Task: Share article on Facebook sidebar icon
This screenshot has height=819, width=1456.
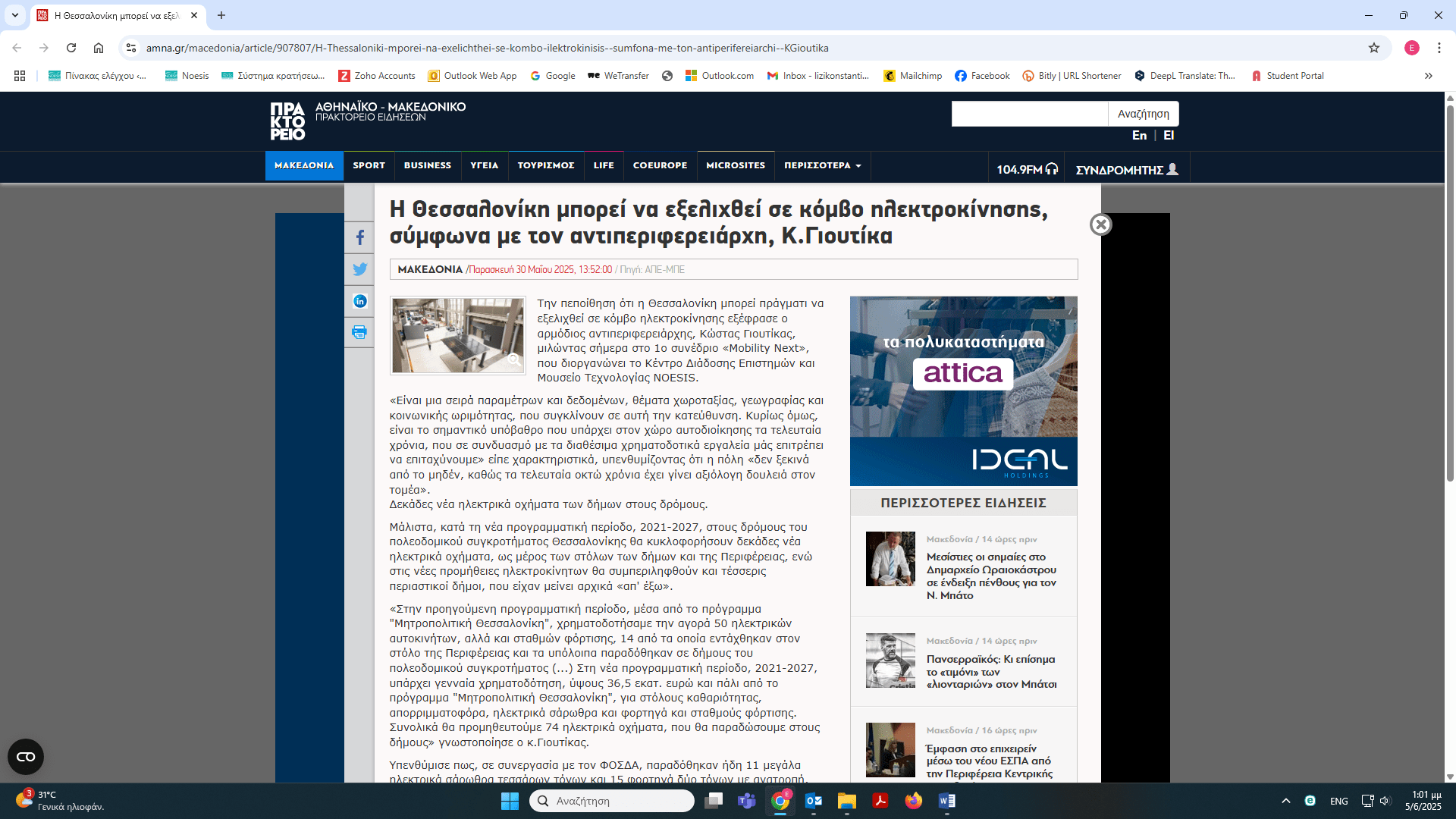Action: [359, 237]
